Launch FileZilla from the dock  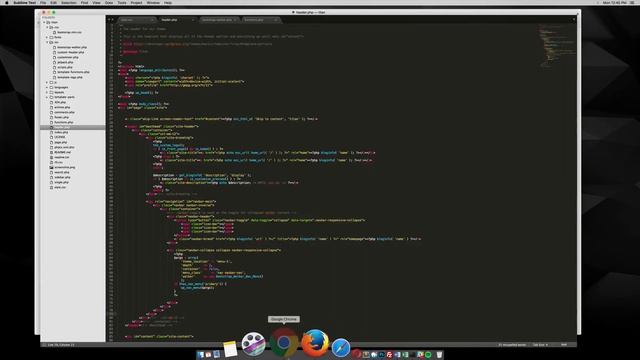coord(389,355)
